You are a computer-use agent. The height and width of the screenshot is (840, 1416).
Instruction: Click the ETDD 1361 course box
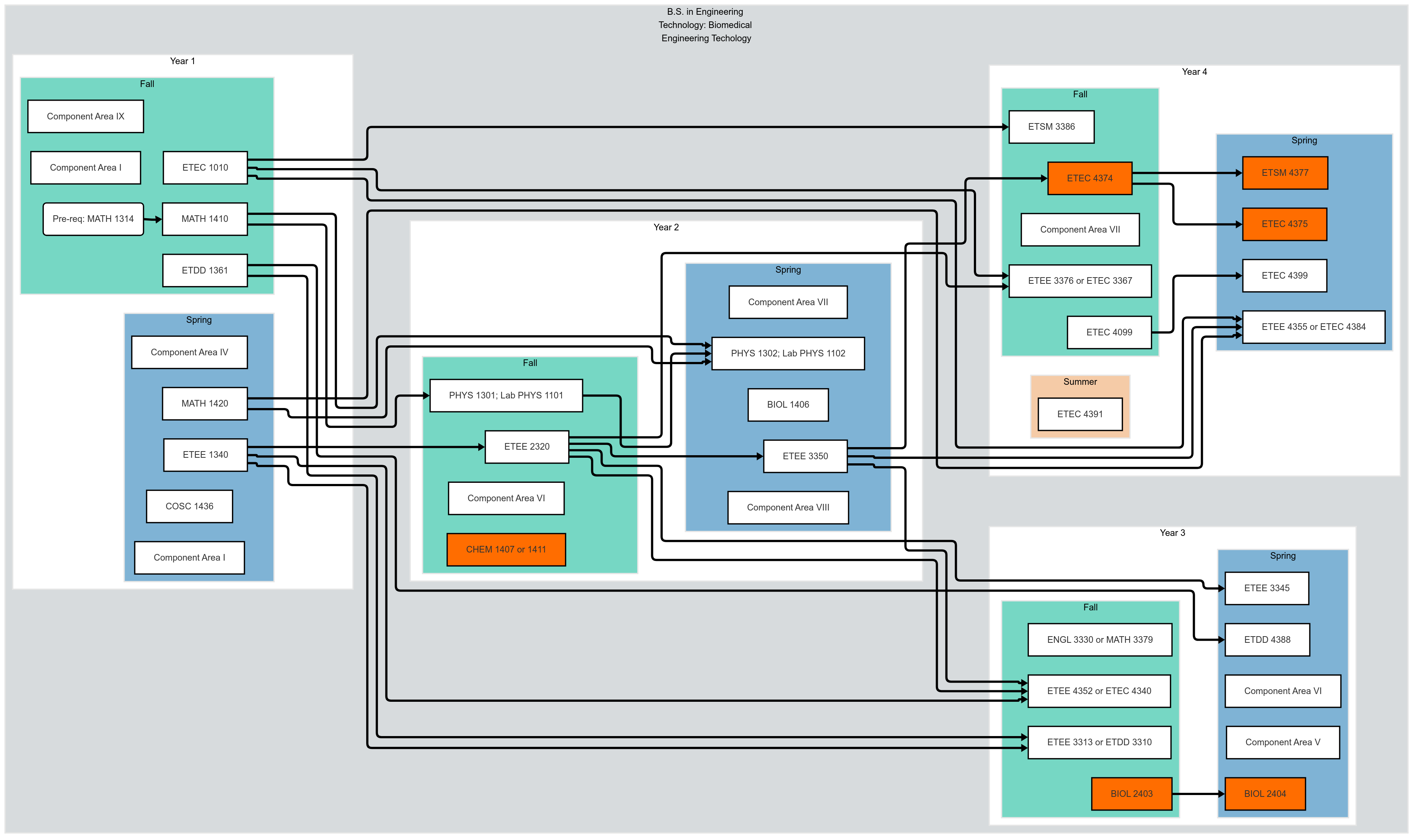point(205,270)
